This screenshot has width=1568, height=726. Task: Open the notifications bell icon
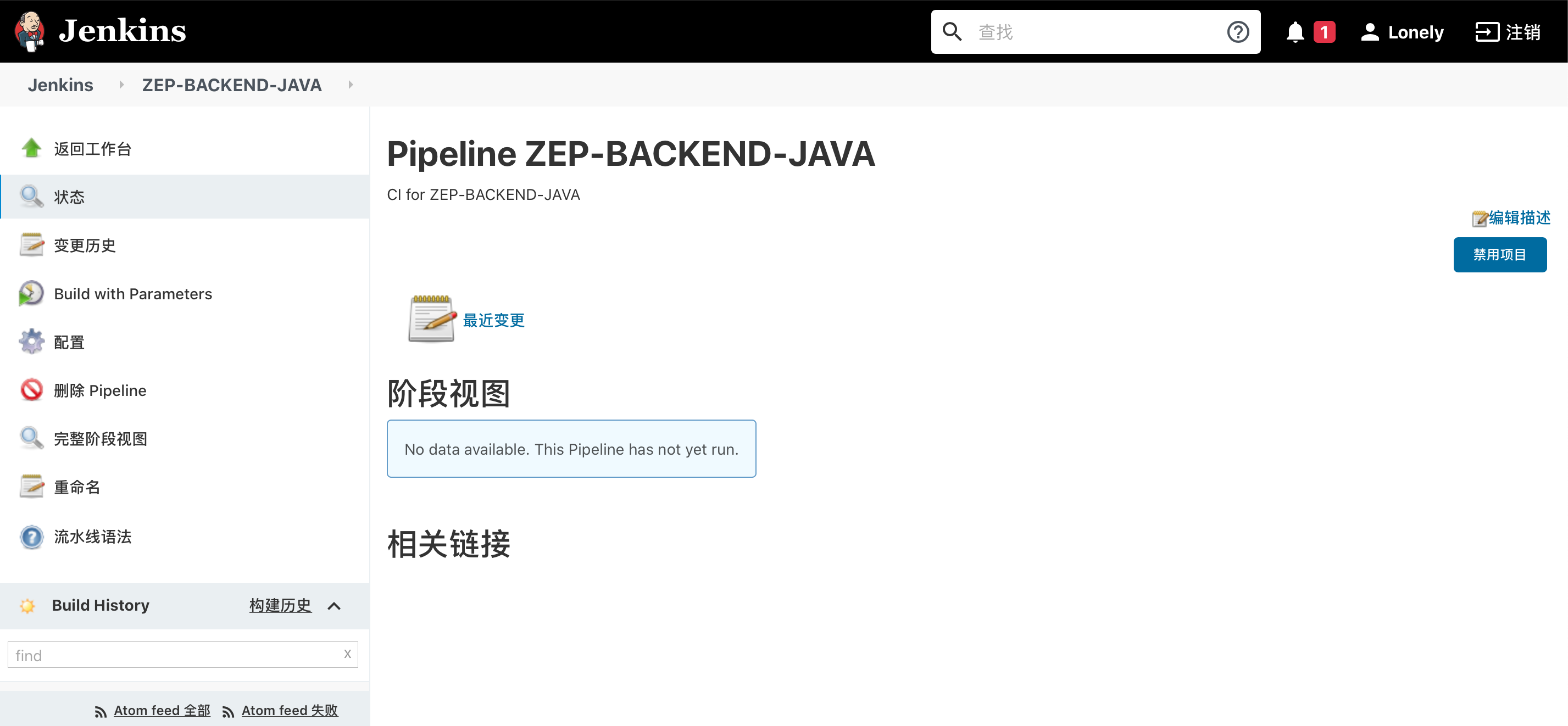[1295, 32]
